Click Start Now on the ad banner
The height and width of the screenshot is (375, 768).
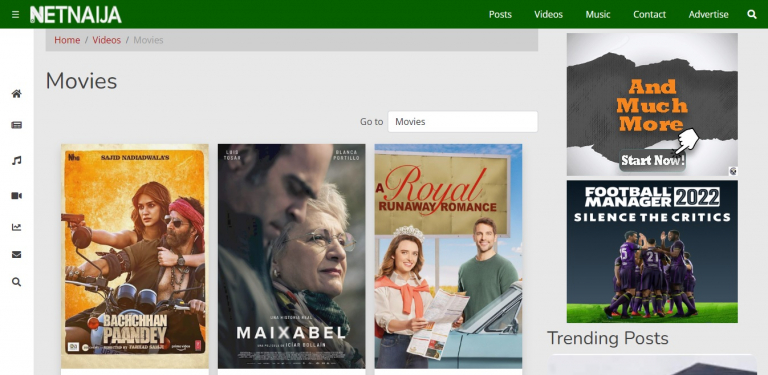coord(652,160)
